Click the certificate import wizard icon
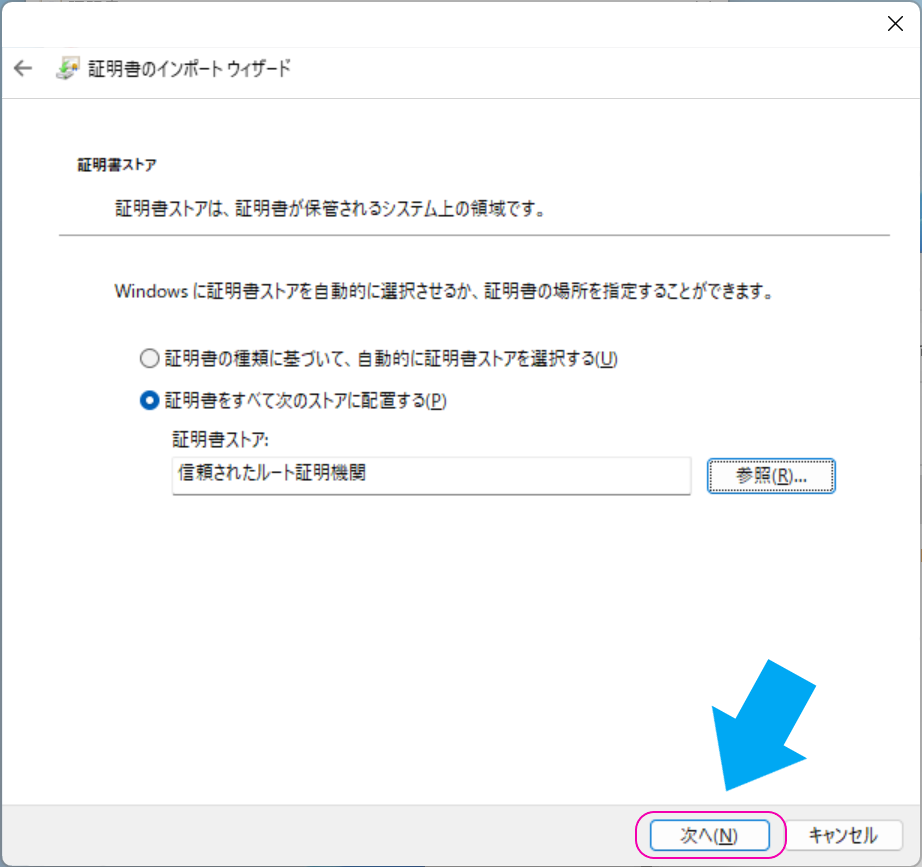 point(67,68)
